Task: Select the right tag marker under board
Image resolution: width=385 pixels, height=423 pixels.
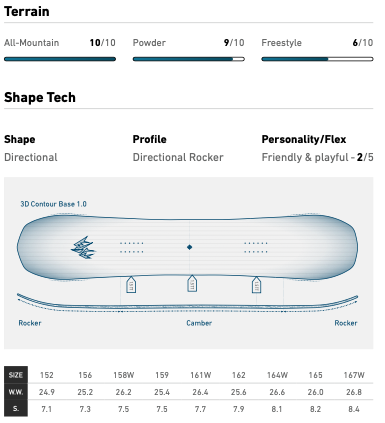Action: coord(256,285)
